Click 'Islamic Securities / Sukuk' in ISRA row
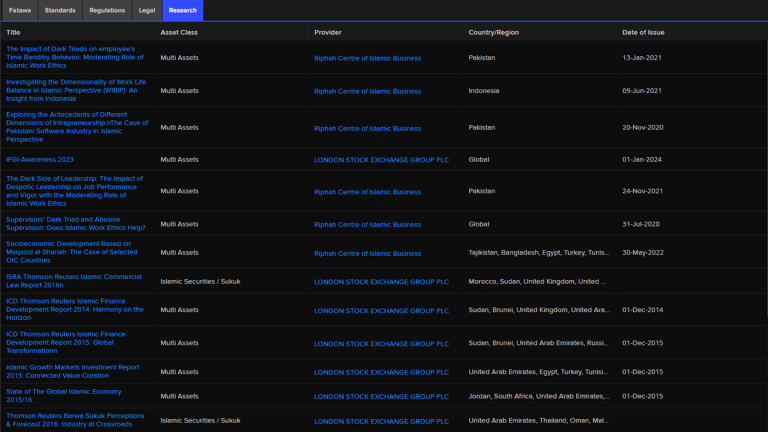The height and width of the screenshot is (432, 768). (x=200, y=282)
